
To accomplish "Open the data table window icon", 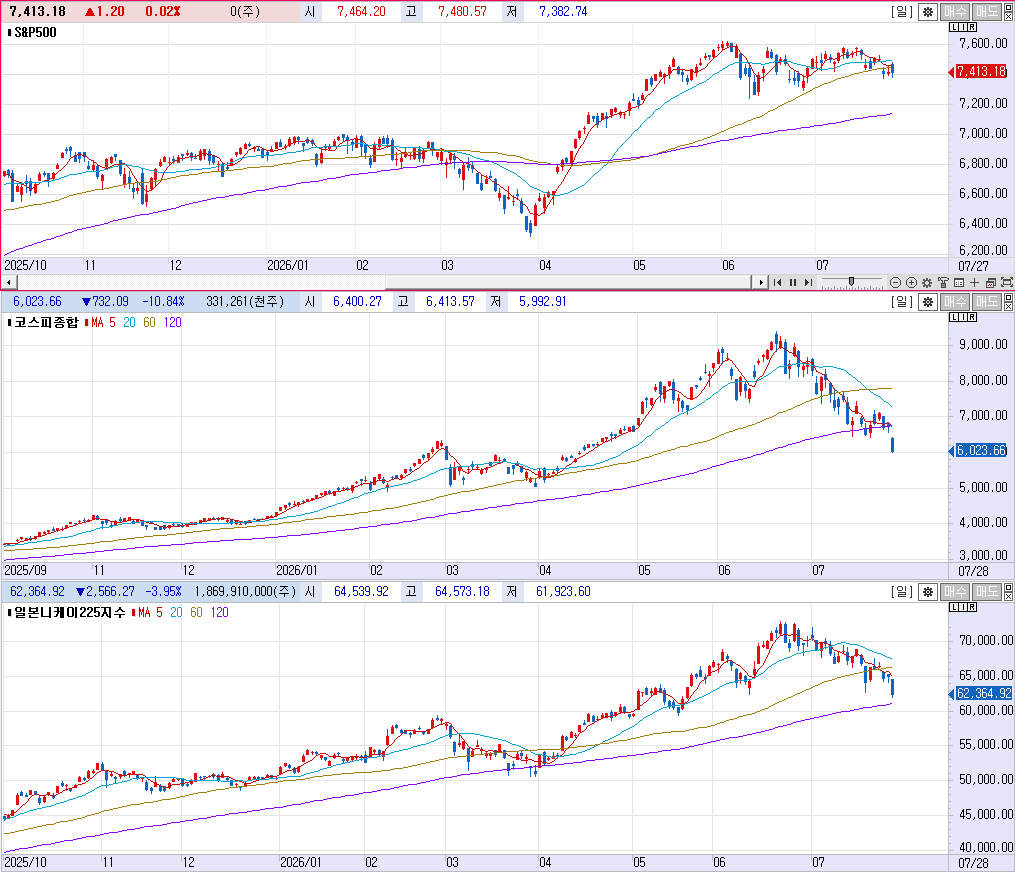I will pos(959,282).
